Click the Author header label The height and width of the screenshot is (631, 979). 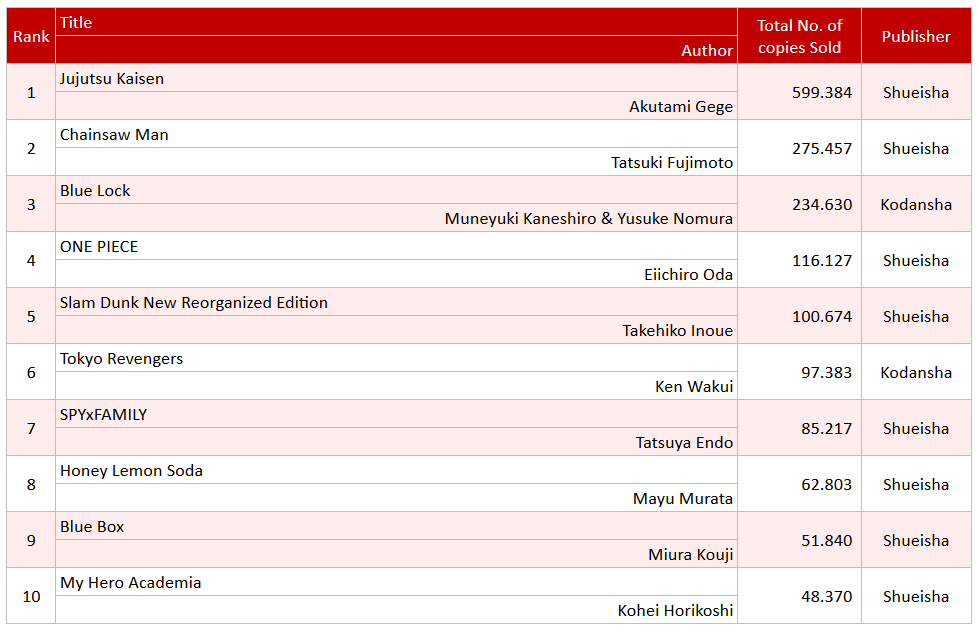(x=707, y=51)
